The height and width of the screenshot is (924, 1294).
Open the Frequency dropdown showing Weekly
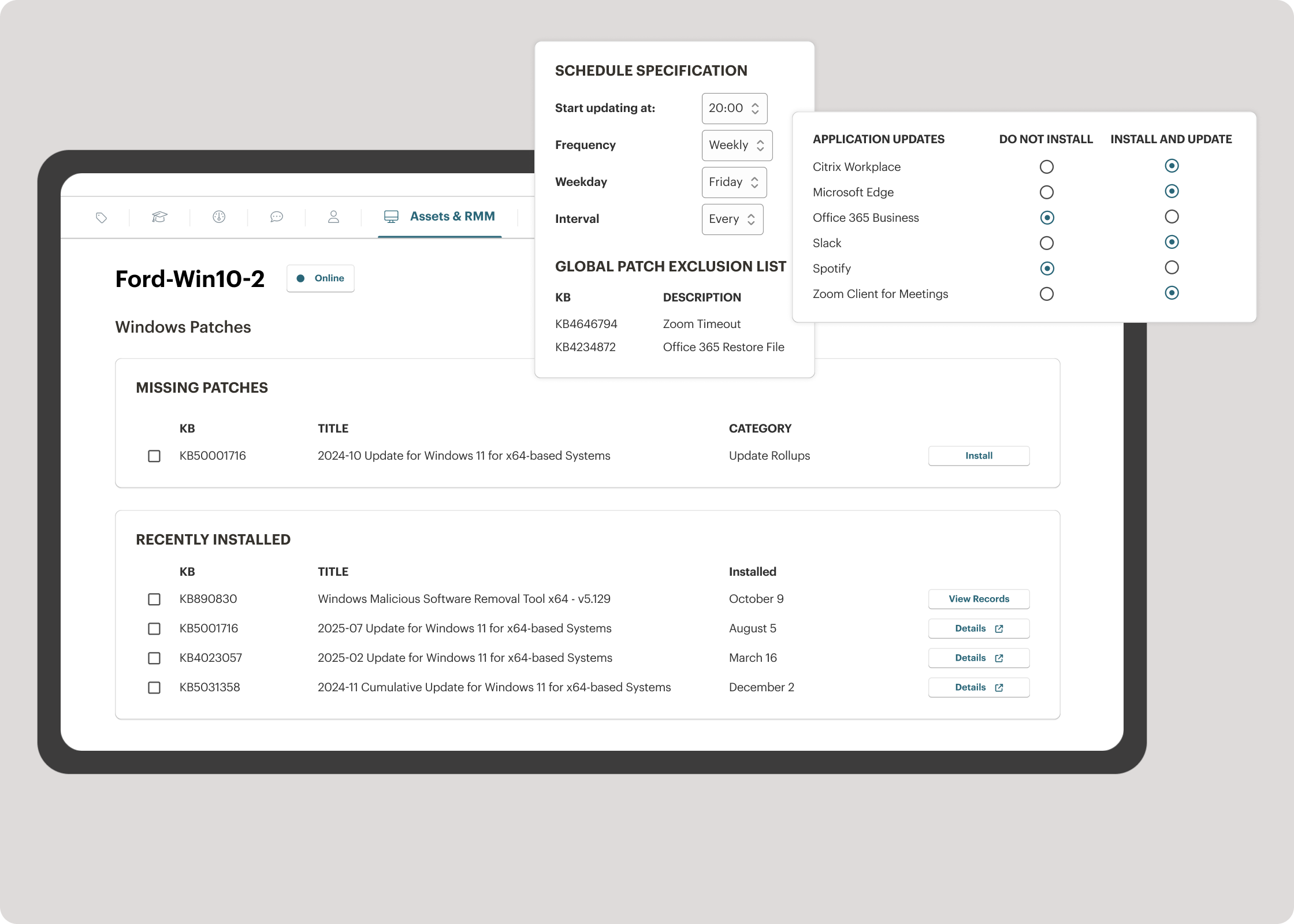(x=737, y=146)
